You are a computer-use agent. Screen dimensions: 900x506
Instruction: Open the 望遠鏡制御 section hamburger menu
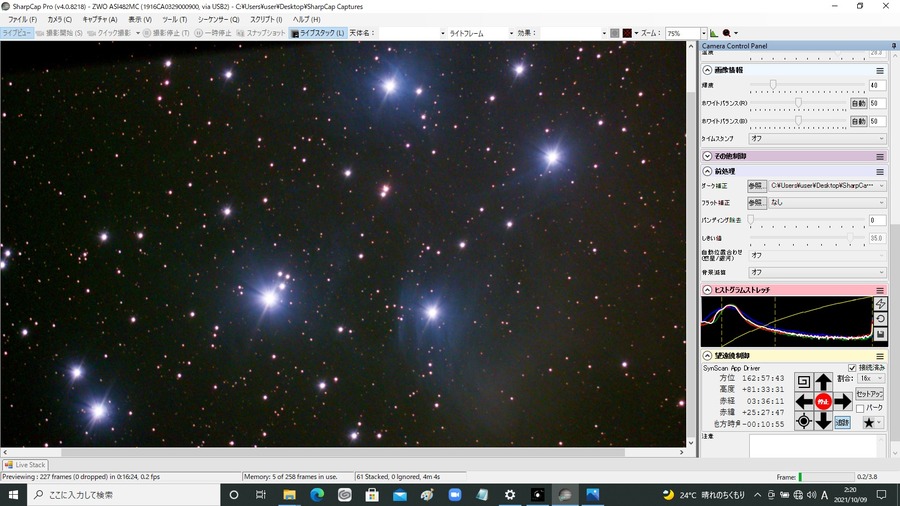coord(879,356)
